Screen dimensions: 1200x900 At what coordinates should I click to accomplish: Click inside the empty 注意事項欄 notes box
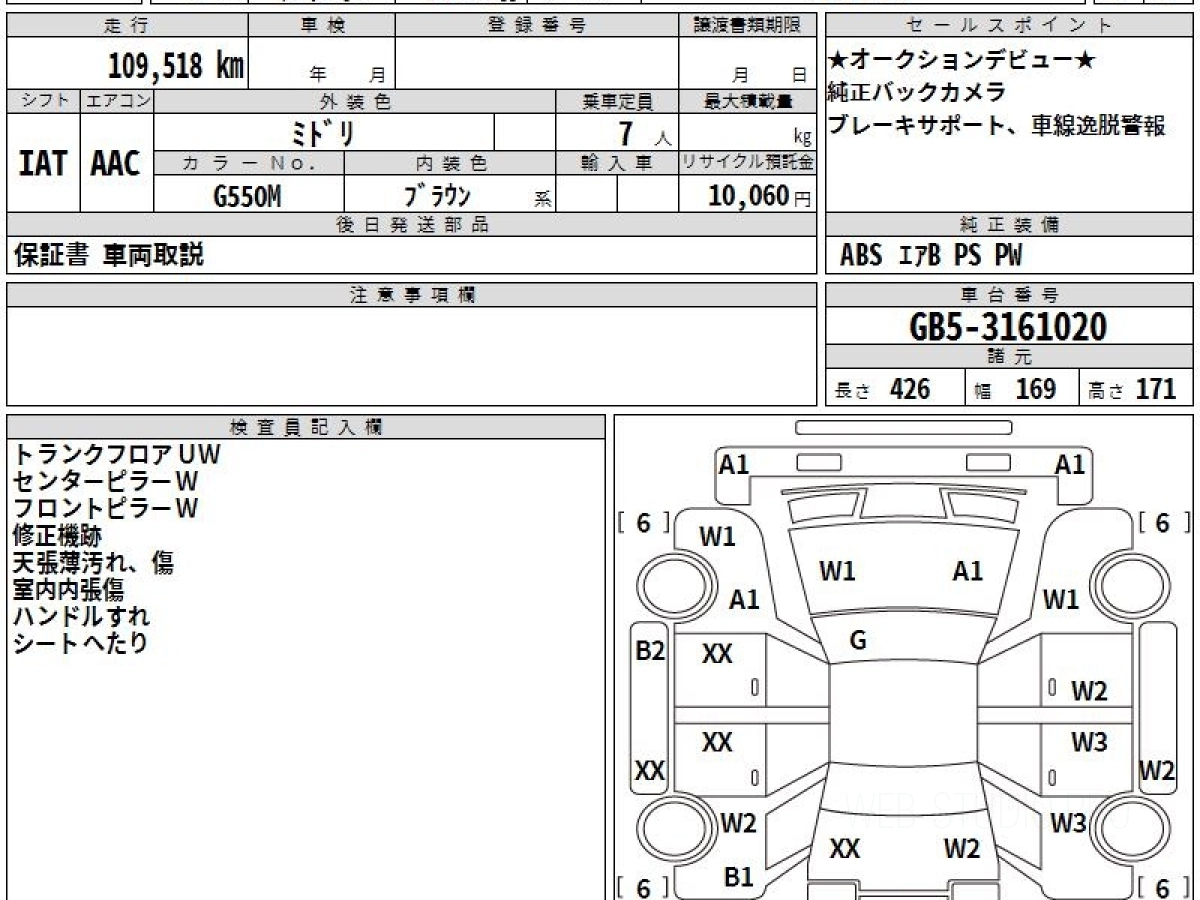411,356
